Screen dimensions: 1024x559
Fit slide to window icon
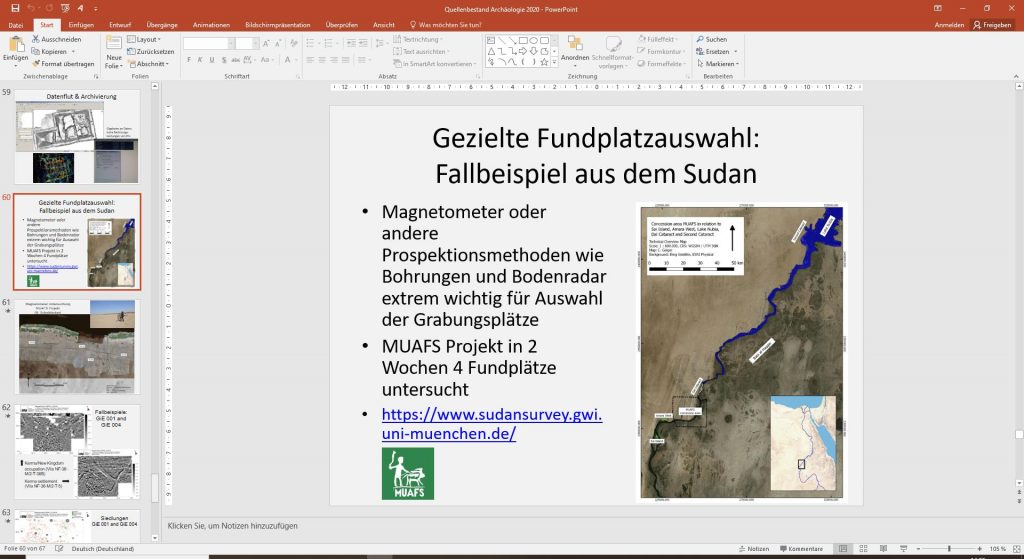tap(1016, 549)
